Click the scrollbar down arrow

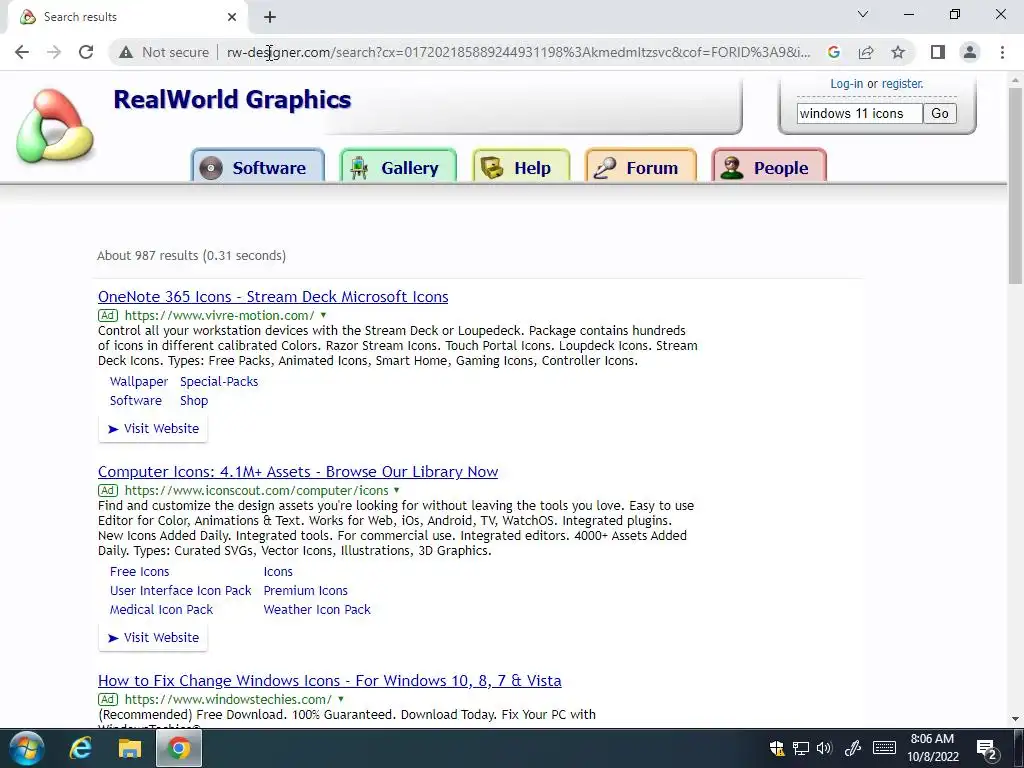pyautogui.click(x=1015, y=719)
